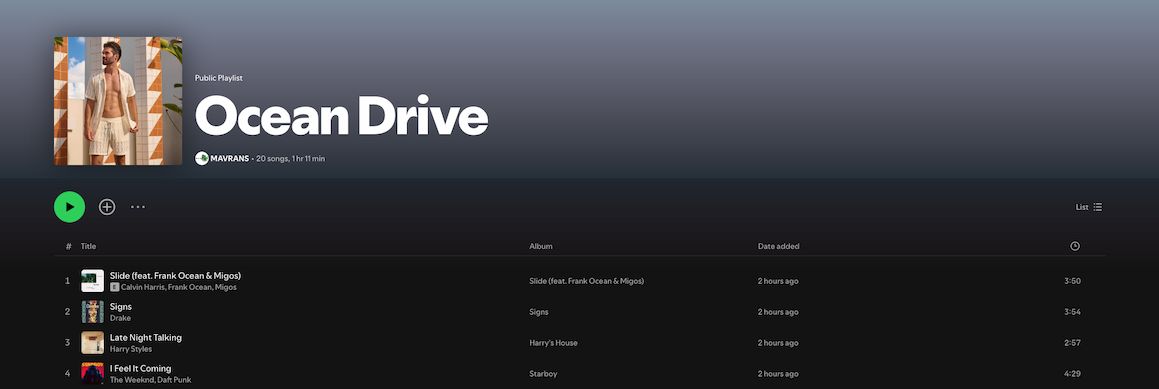Click date added on Late Night Talking row
Viewport: 1159px width, 389px height.
tap(778, 343)
